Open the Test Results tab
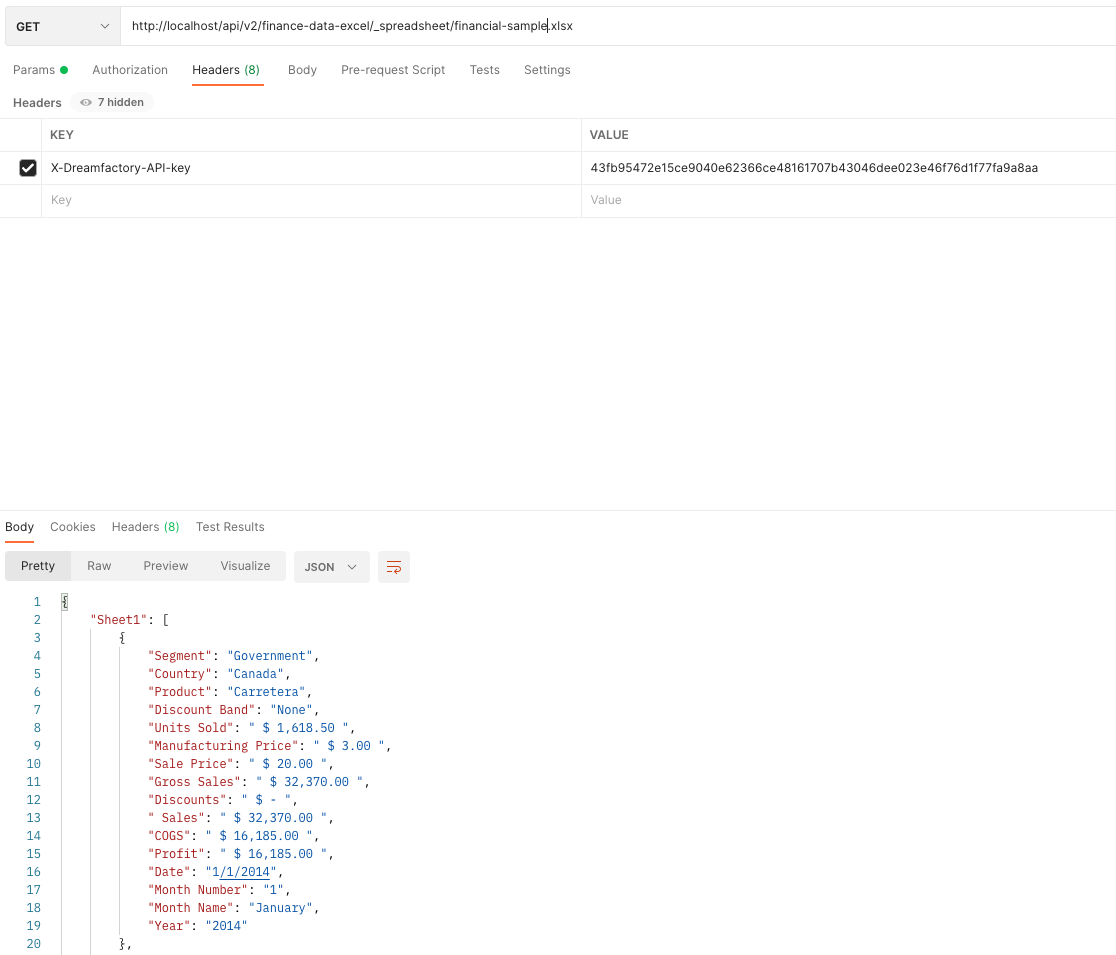 pos(232,526)
